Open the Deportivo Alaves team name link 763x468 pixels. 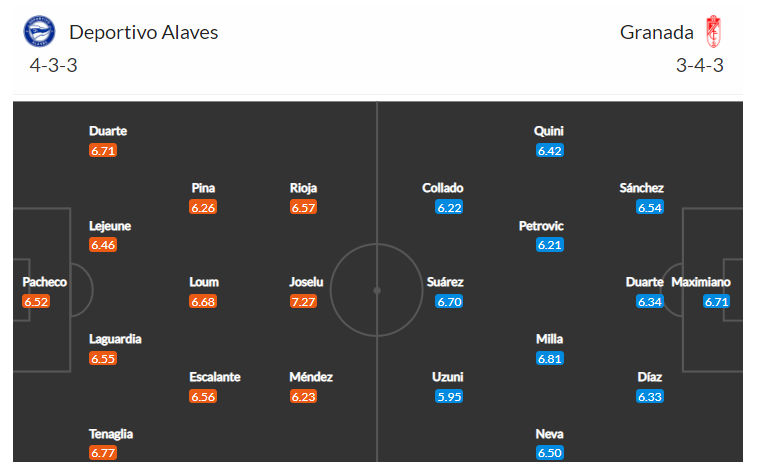[144, 33]
